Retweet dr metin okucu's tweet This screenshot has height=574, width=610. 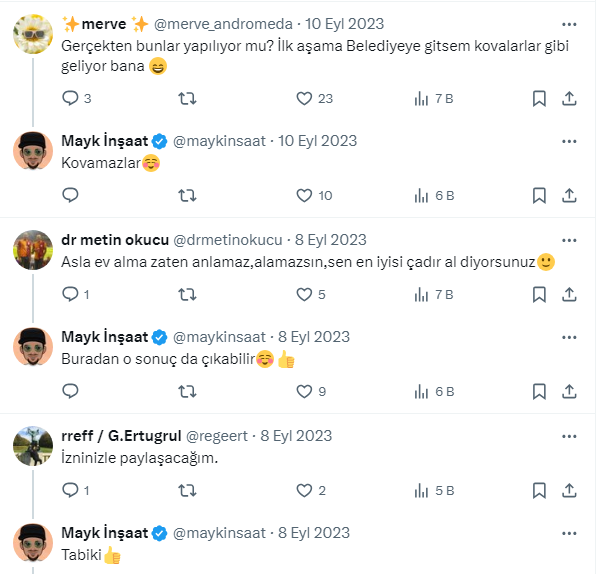(x=186, y=294)
